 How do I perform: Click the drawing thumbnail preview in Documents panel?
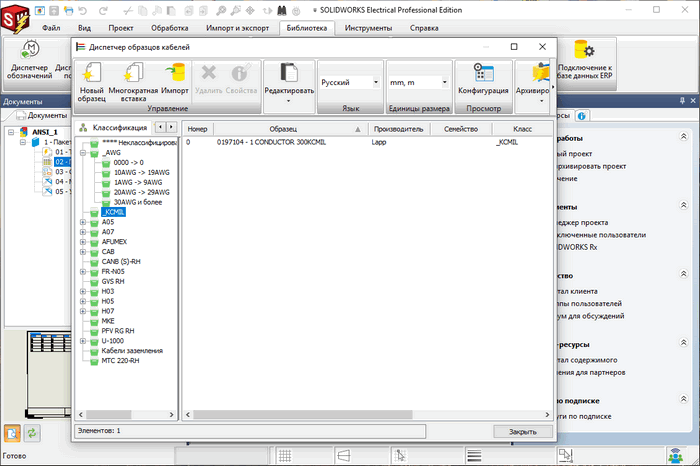click(49, 374)
